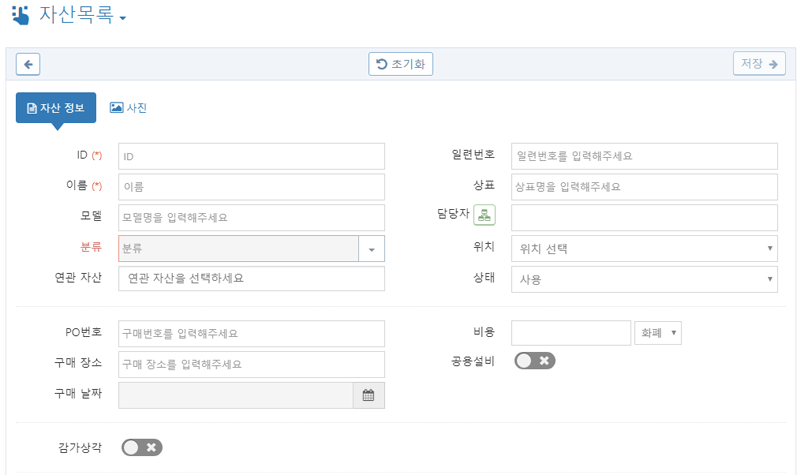The height and width of the screenshot is (475, 804).
Task: Click the hand logo next to 자산목록
Action: tap(21, 15)
